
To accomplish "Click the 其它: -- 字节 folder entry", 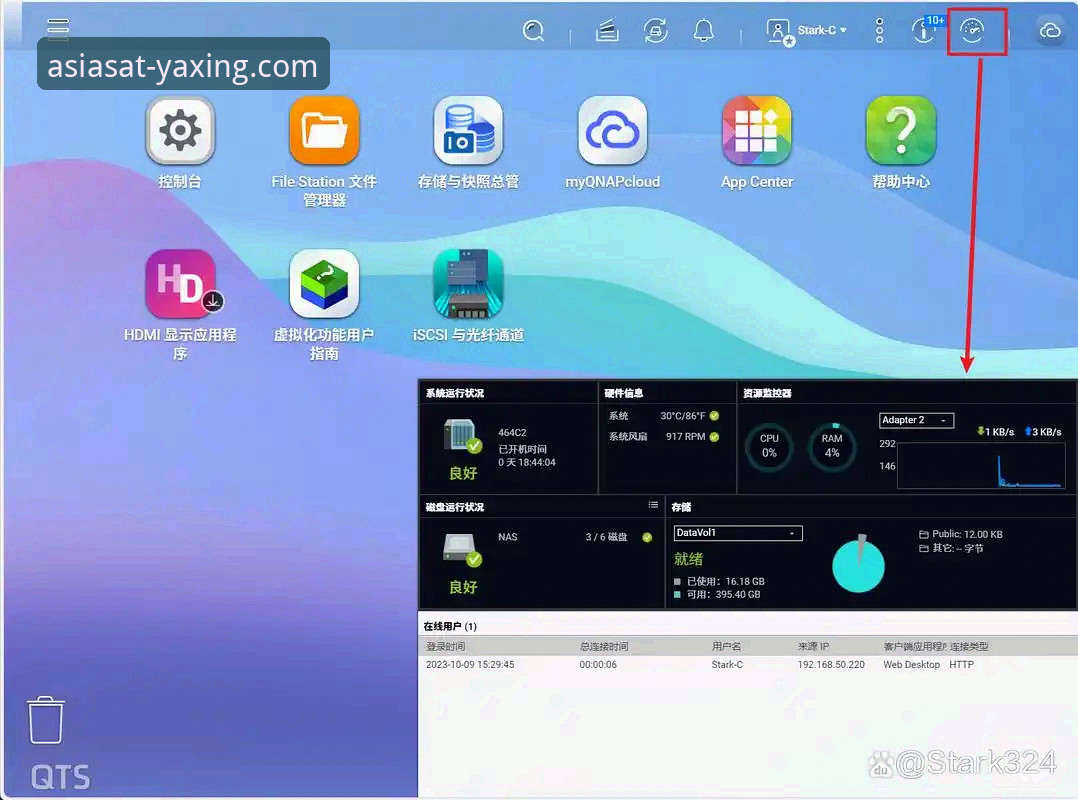I will click(952, 548).
